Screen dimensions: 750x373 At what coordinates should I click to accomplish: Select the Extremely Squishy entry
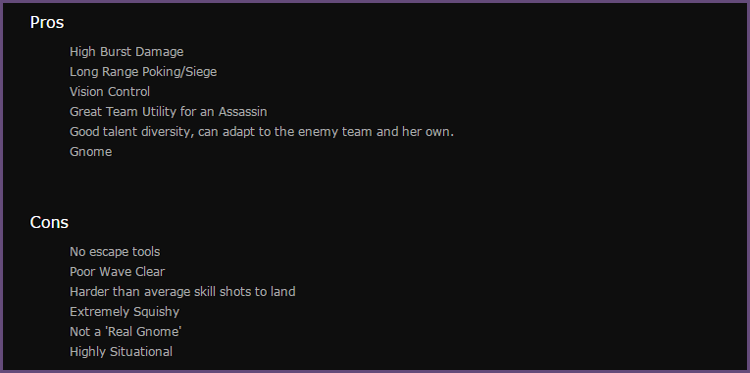coord(124,312)
